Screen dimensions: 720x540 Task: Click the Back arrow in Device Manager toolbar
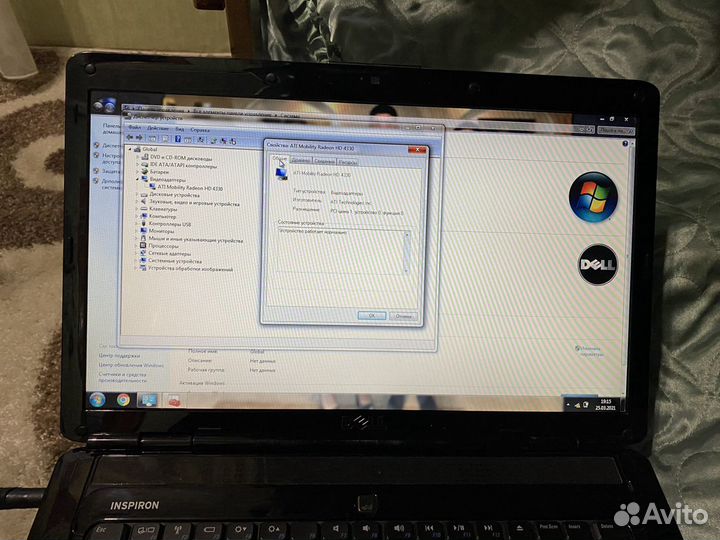130,137
